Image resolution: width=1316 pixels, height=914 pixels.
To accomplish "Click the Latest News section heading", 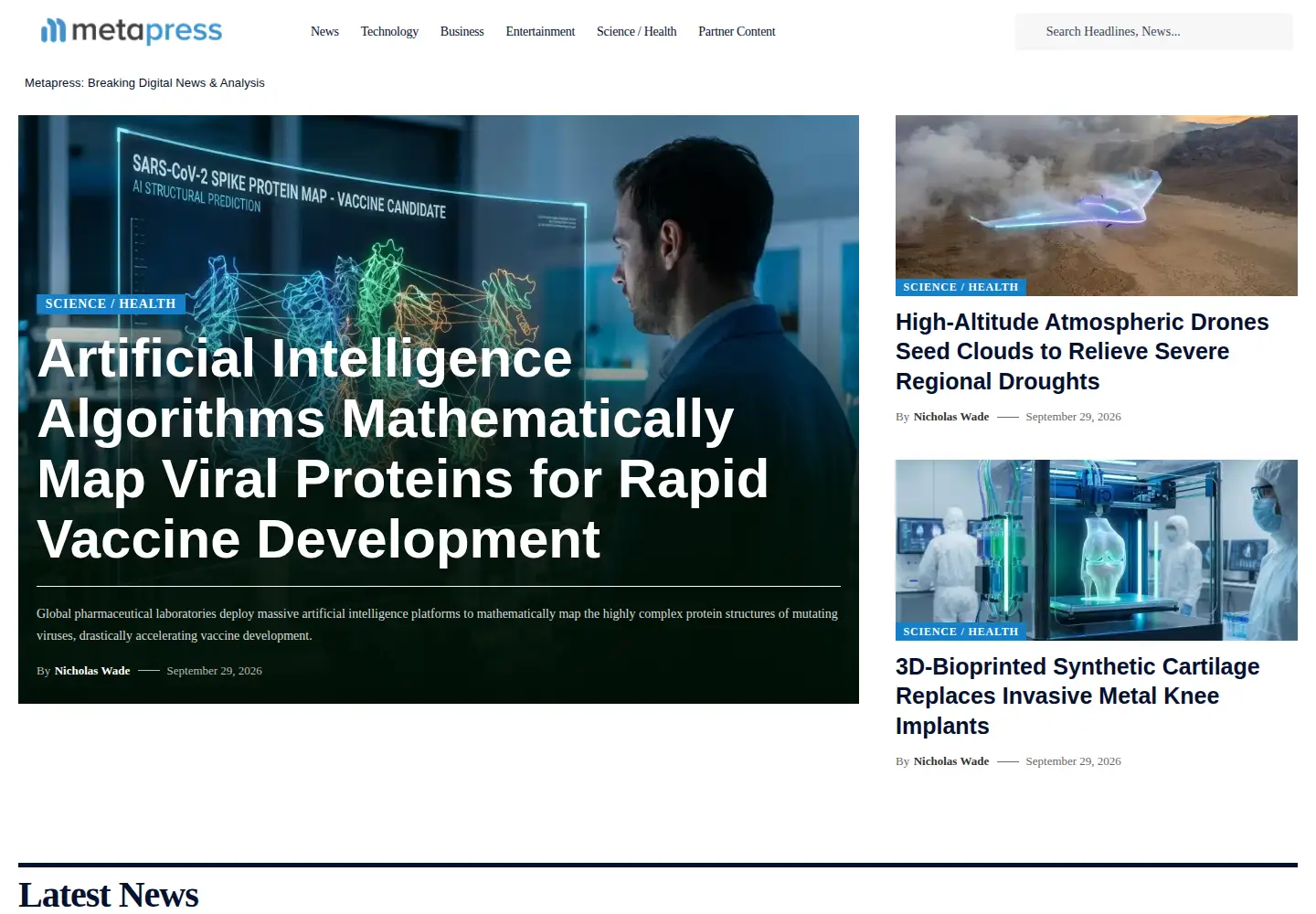I will pos(109,895).
